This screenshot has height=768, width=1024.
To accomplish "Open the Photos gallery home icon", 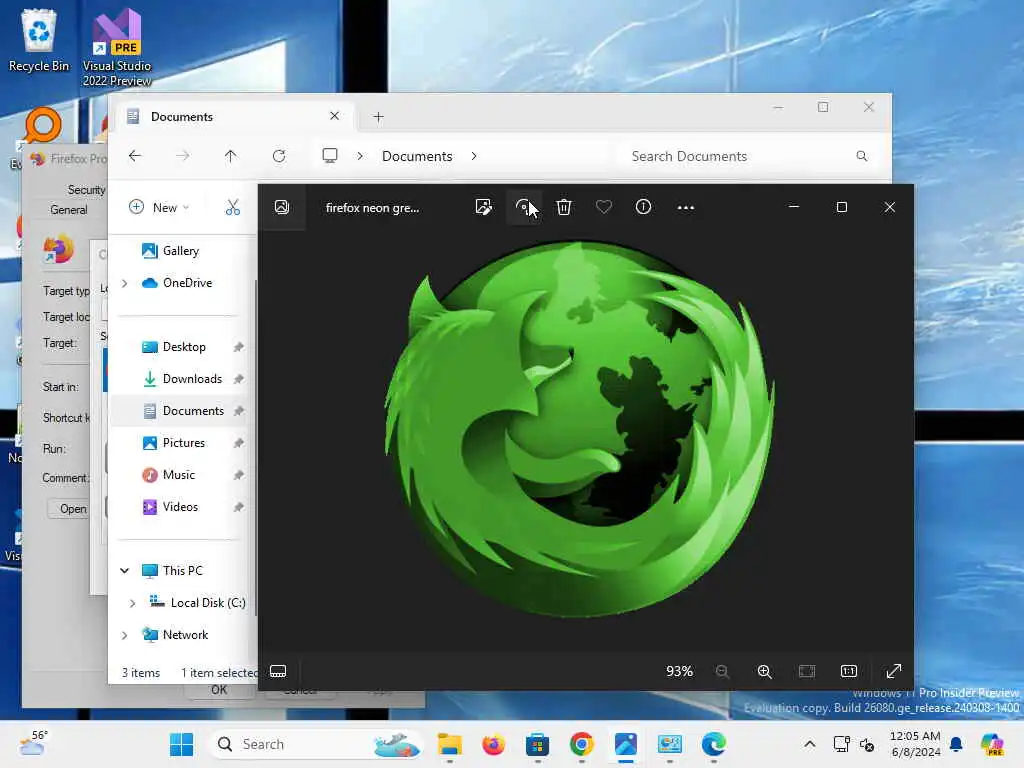I will click(x=281, y=208).
